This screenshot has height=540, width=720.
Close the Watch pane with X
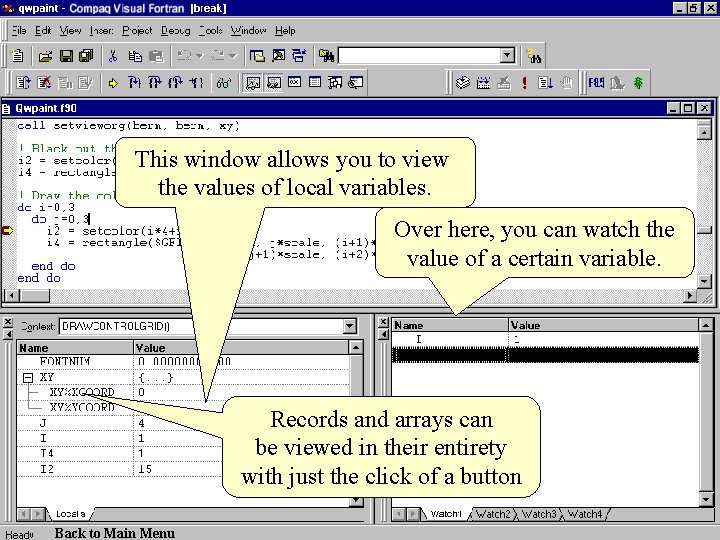tap(383, 322)
